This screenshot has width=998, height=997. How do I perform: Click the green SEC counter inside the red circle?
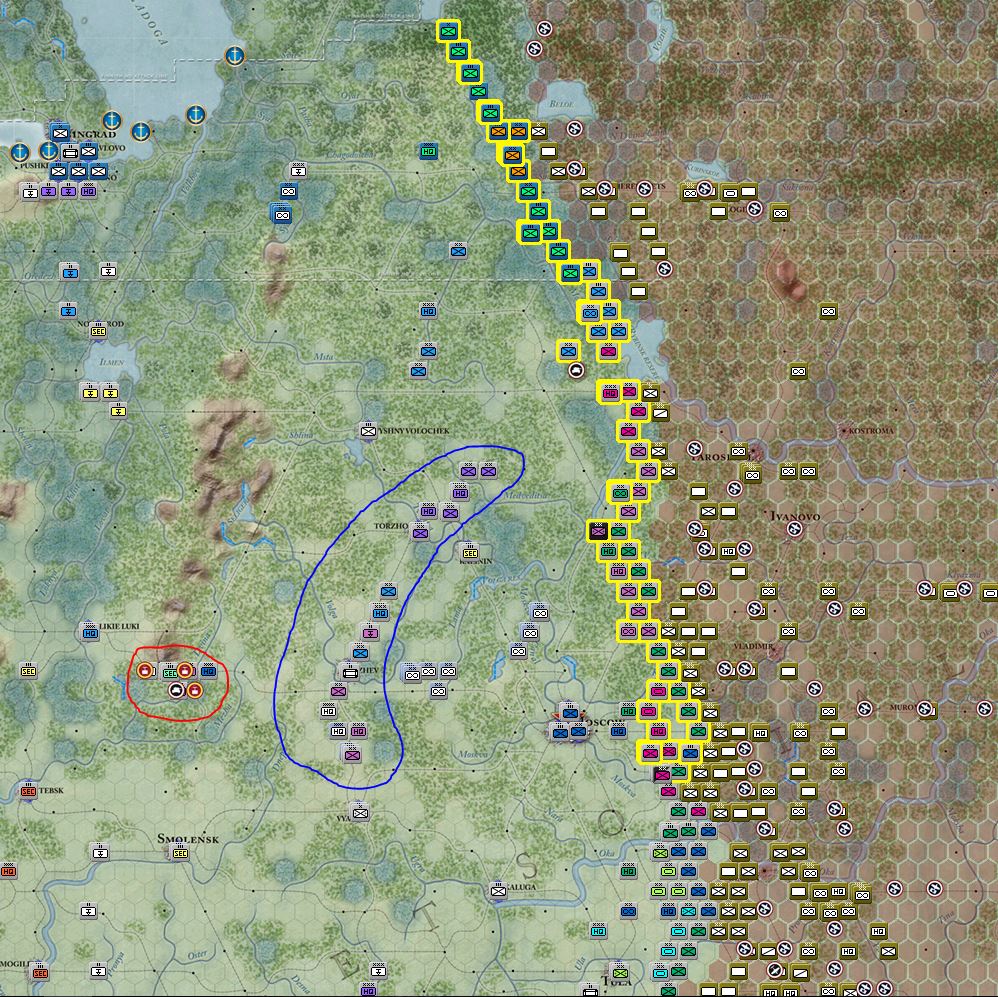pyautogui.click(x=169, y=673)
